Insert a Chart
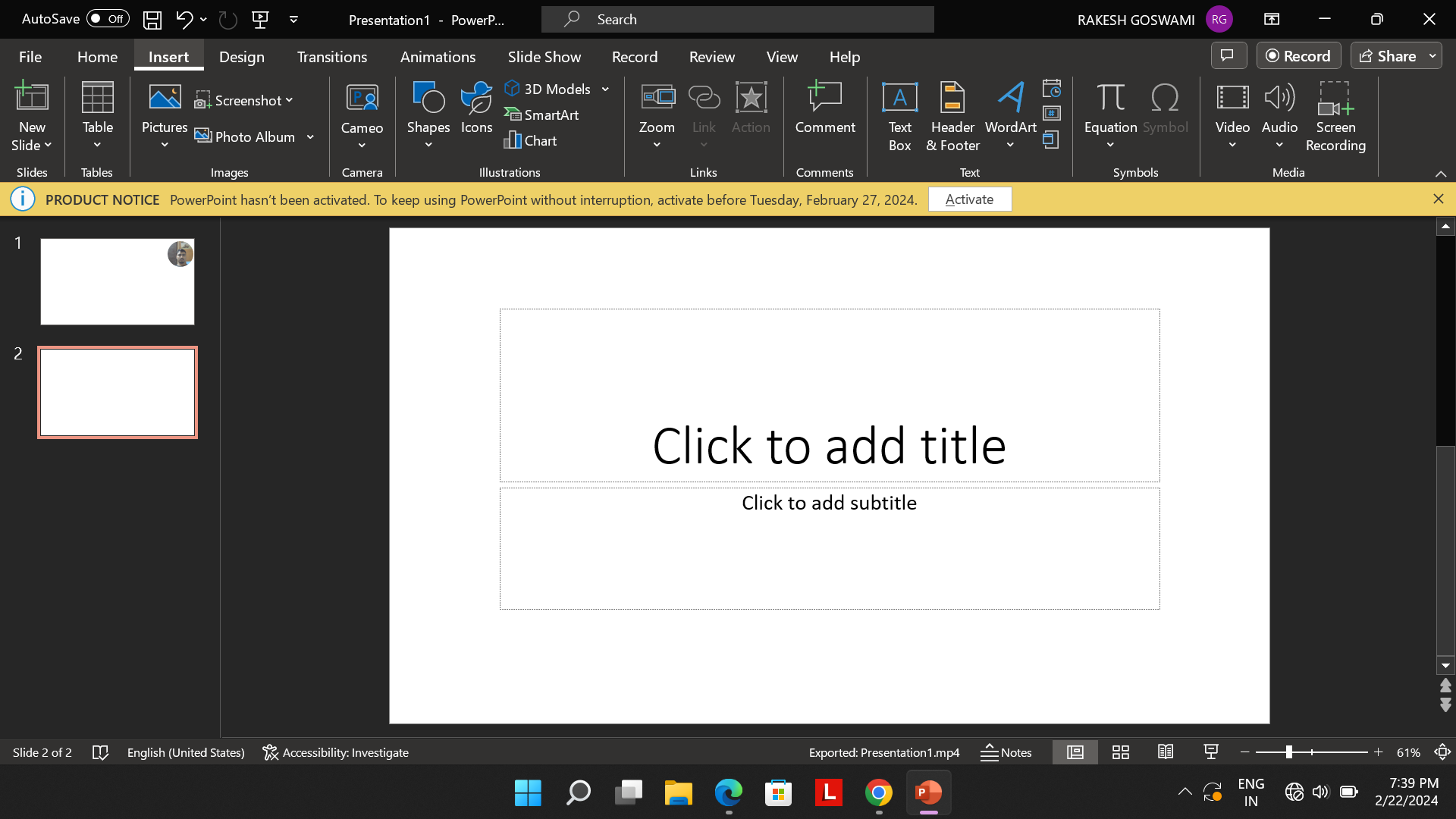This screenshot has height=819, width=1456. 530,140
